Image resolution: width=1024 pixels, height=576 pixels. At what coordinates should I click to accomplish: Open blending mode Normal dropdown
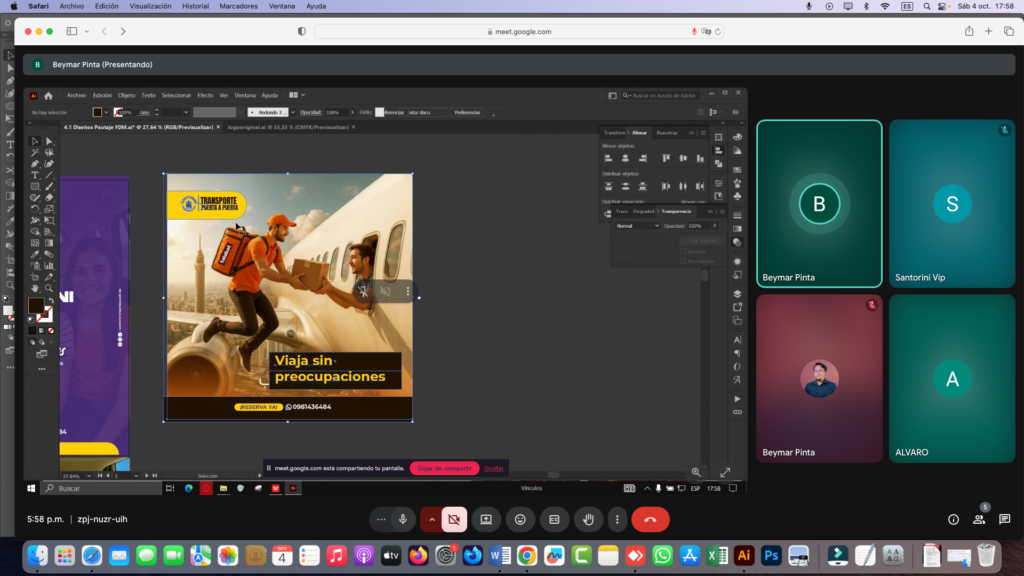coord(637,226)
